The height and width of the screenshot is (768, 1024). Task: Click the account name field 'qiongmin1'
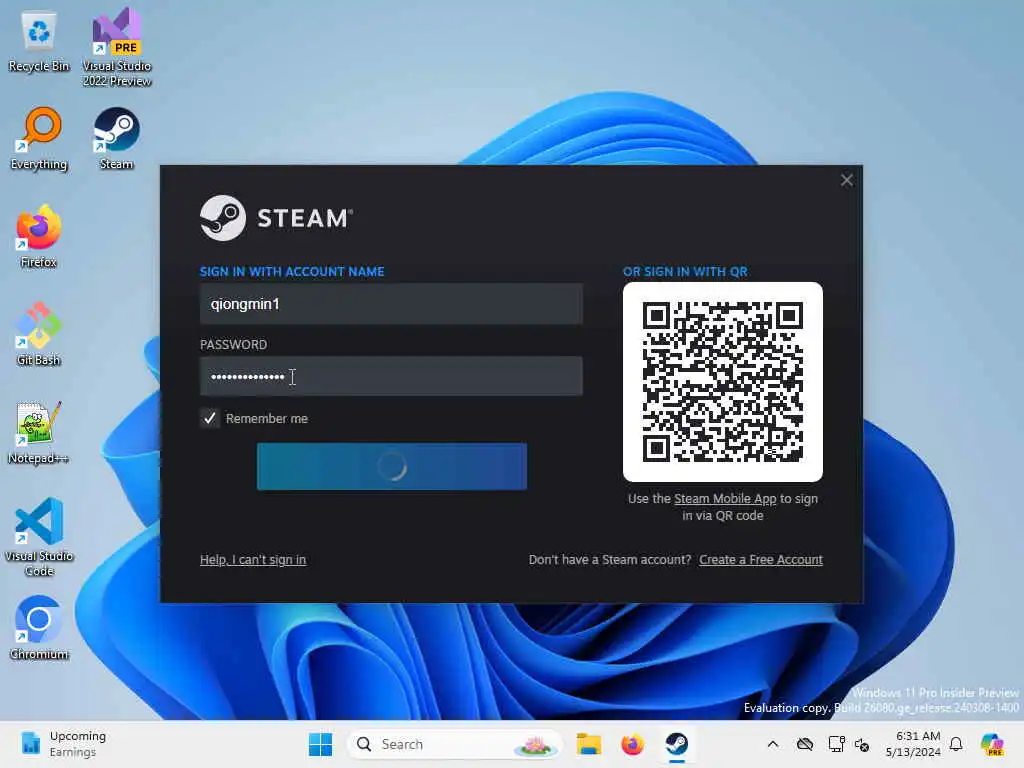coord(391,304)
